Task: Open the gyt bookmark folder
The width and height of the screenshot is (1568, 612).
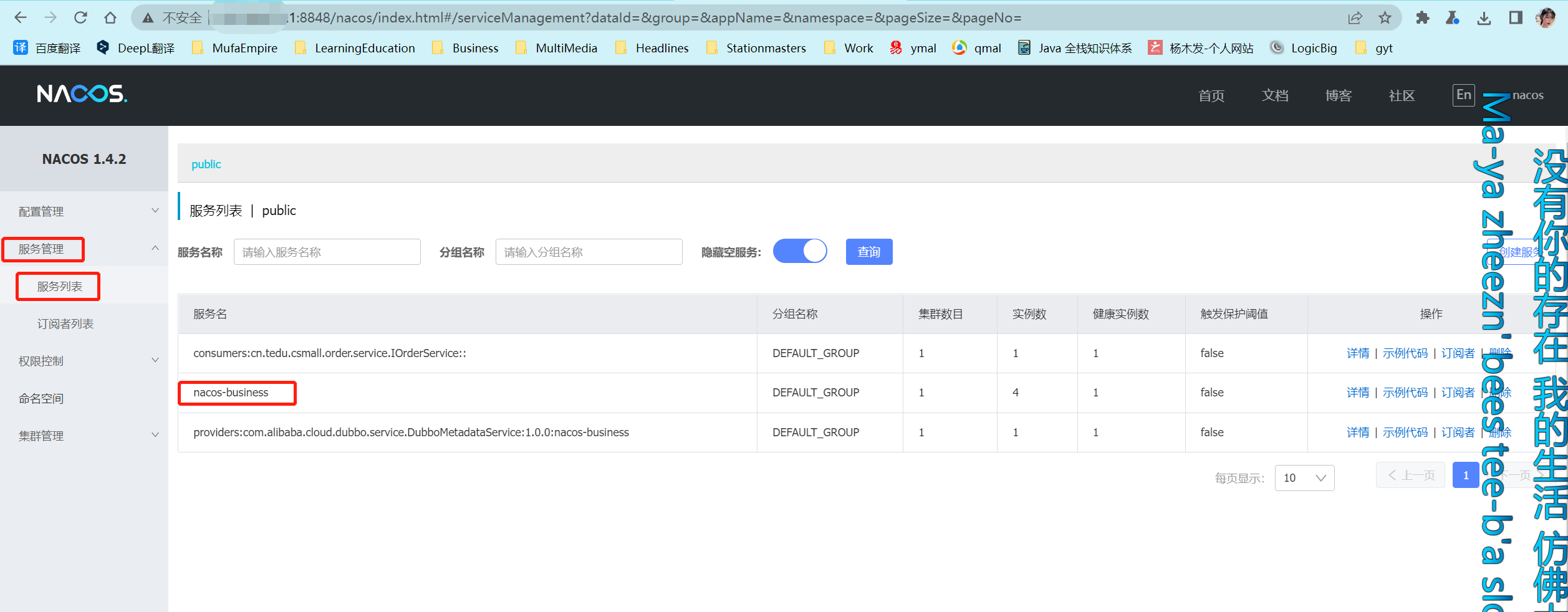Action: point(1375,48)
